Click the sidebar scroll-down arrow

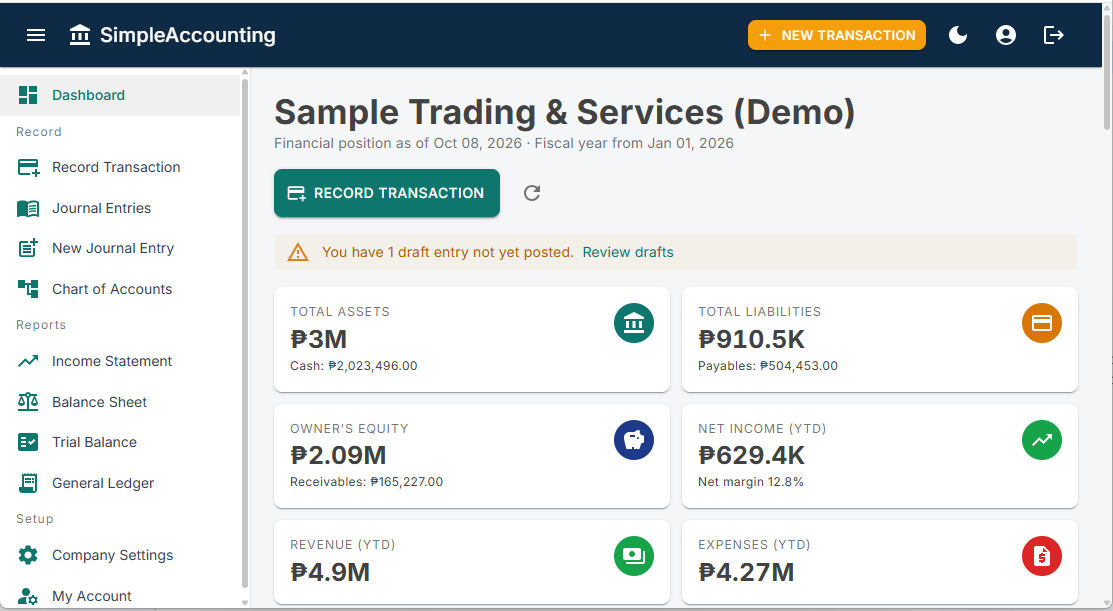[x=245, y=603]
